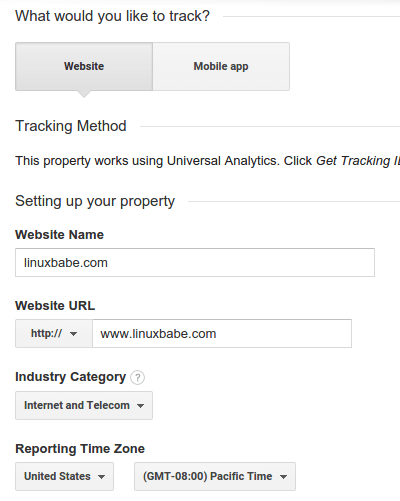Click the Website URL label
This screenshot has height=501, width=400.
55,306
